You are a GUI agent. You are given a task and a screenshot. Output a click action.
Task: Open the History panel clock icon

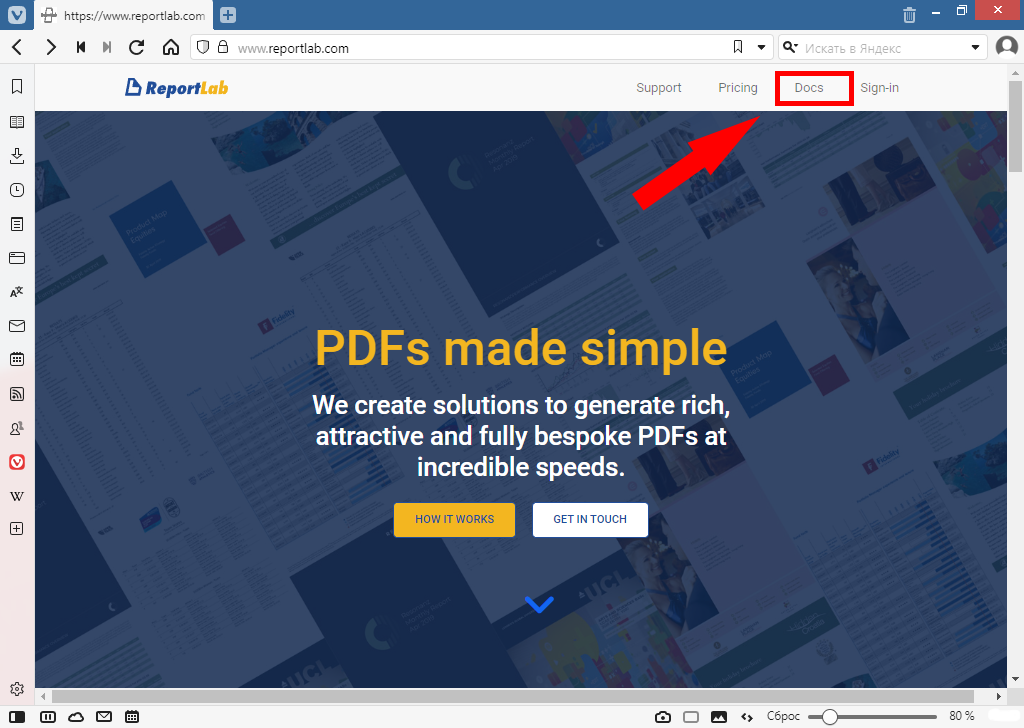(x=17, y=190)
